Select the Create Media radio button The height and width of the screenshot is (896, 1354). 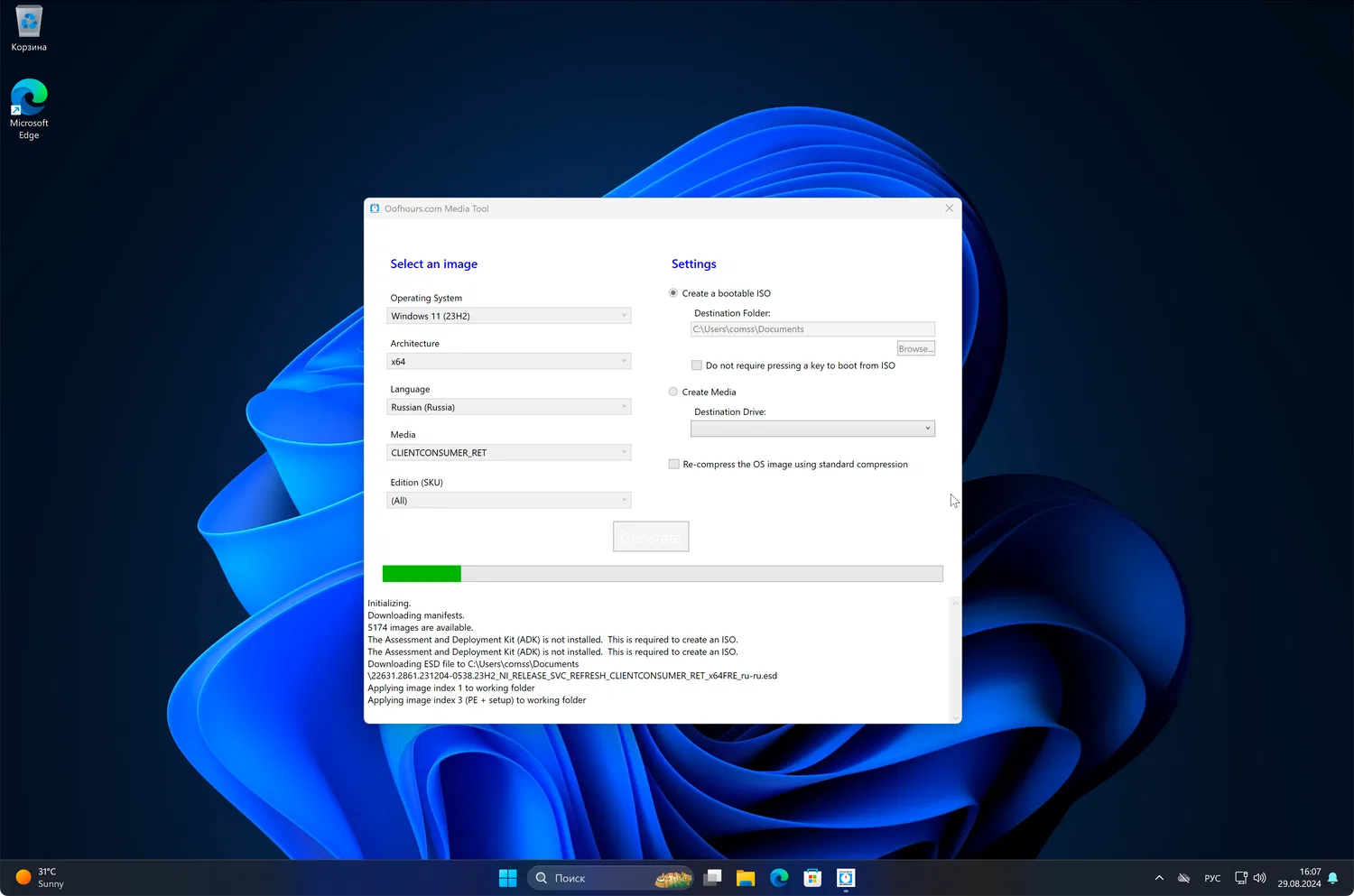[x=673, y=392]
